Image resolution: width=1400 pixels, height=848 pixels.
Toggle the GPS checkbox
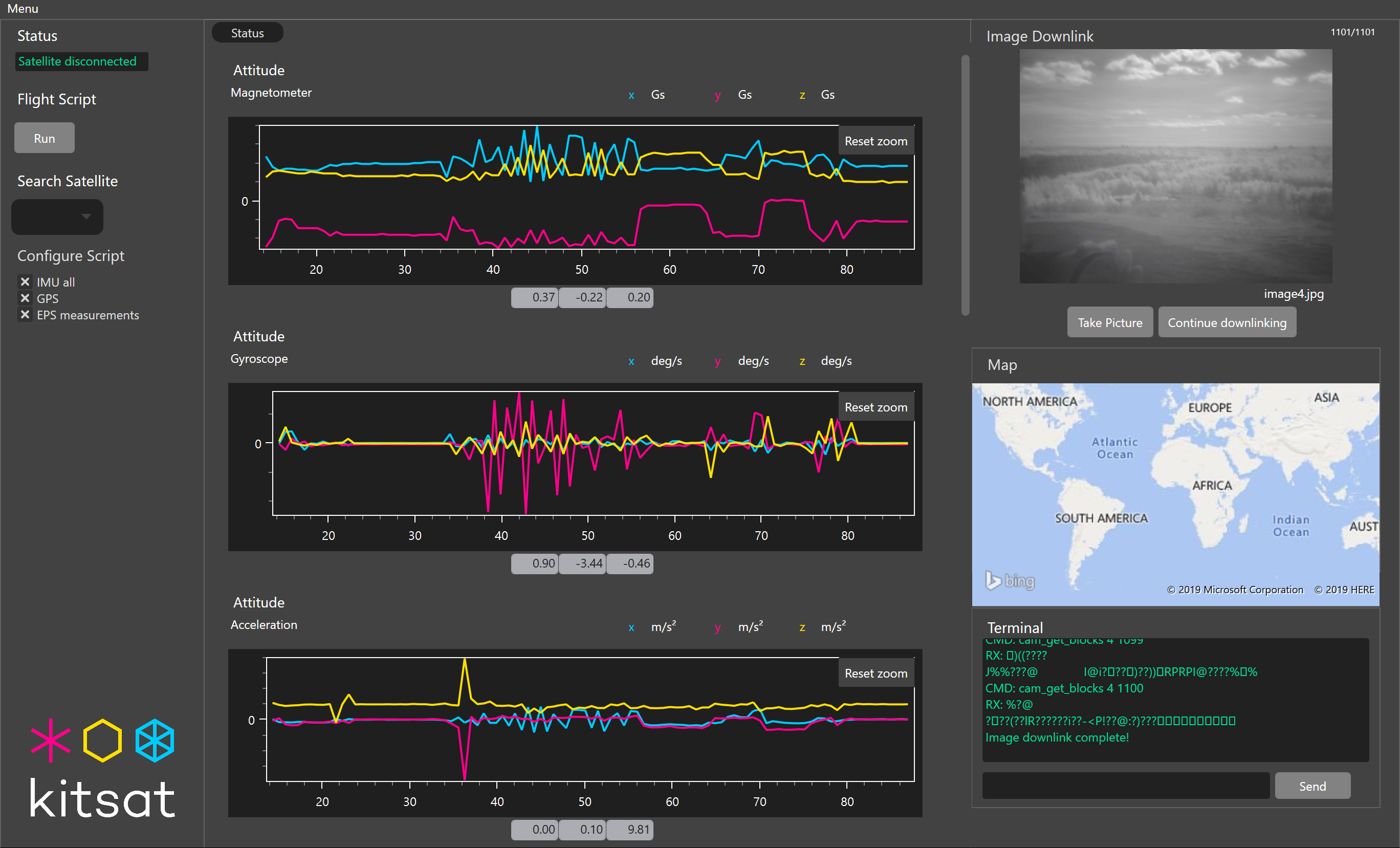[x=25, y=298]
